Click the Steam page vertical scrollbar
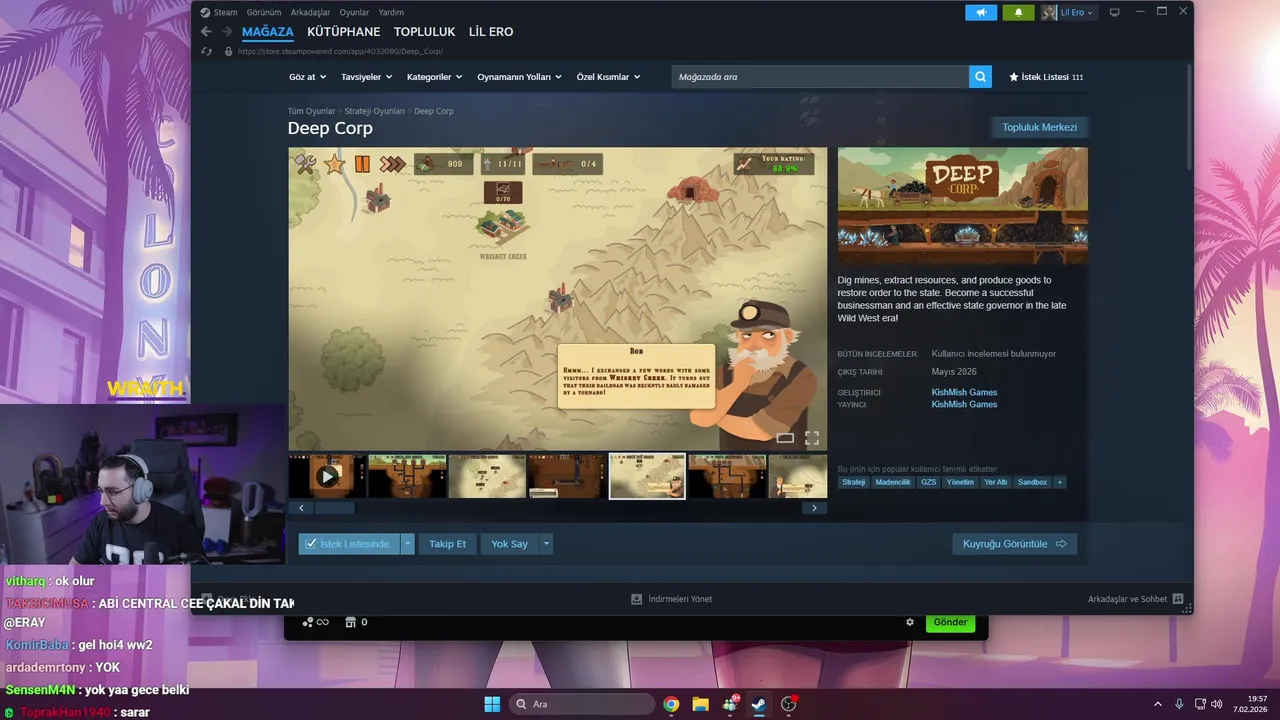1280x720 pixels. click(x=1189, y=117)
